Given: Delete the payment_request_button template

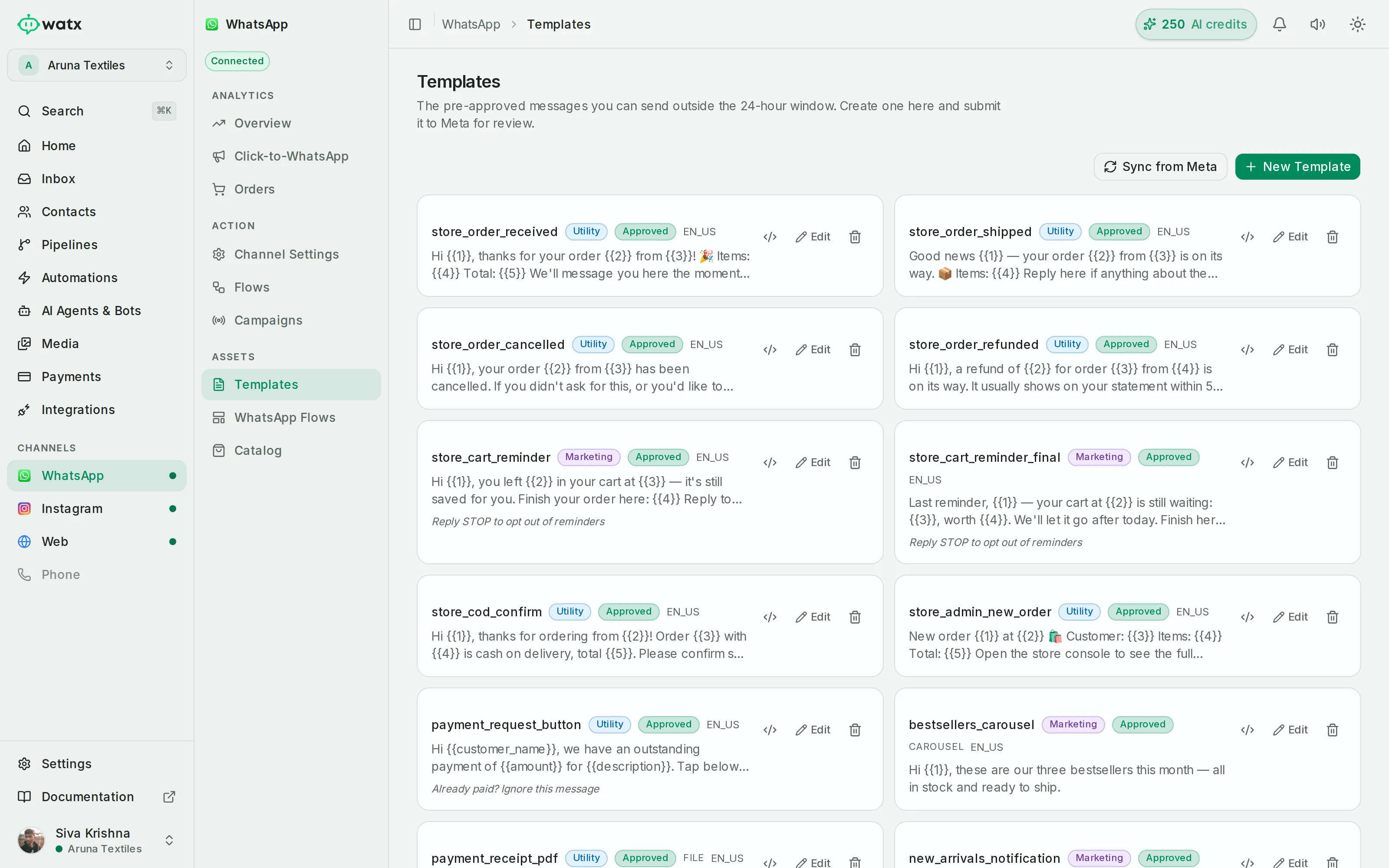Looking at the screenshot, I should click(x=855, y=730).
